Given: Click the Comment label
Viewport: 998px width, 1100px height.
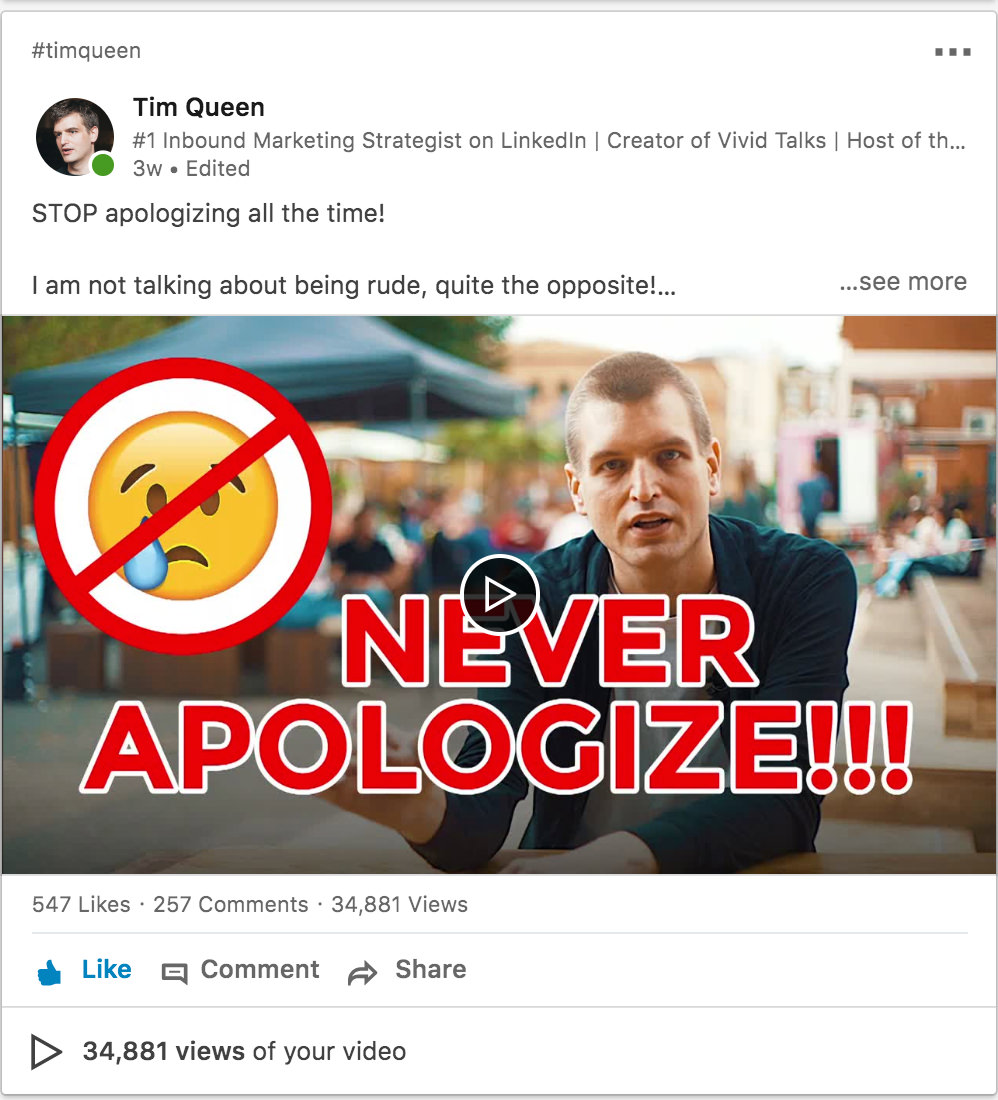Looking at the screenshot, I should pos(259,969).
